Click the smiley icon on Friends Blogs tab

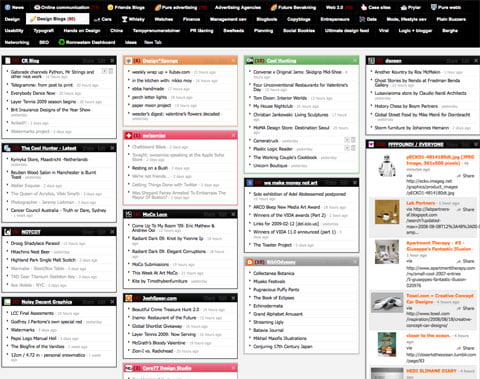point(110,7)
